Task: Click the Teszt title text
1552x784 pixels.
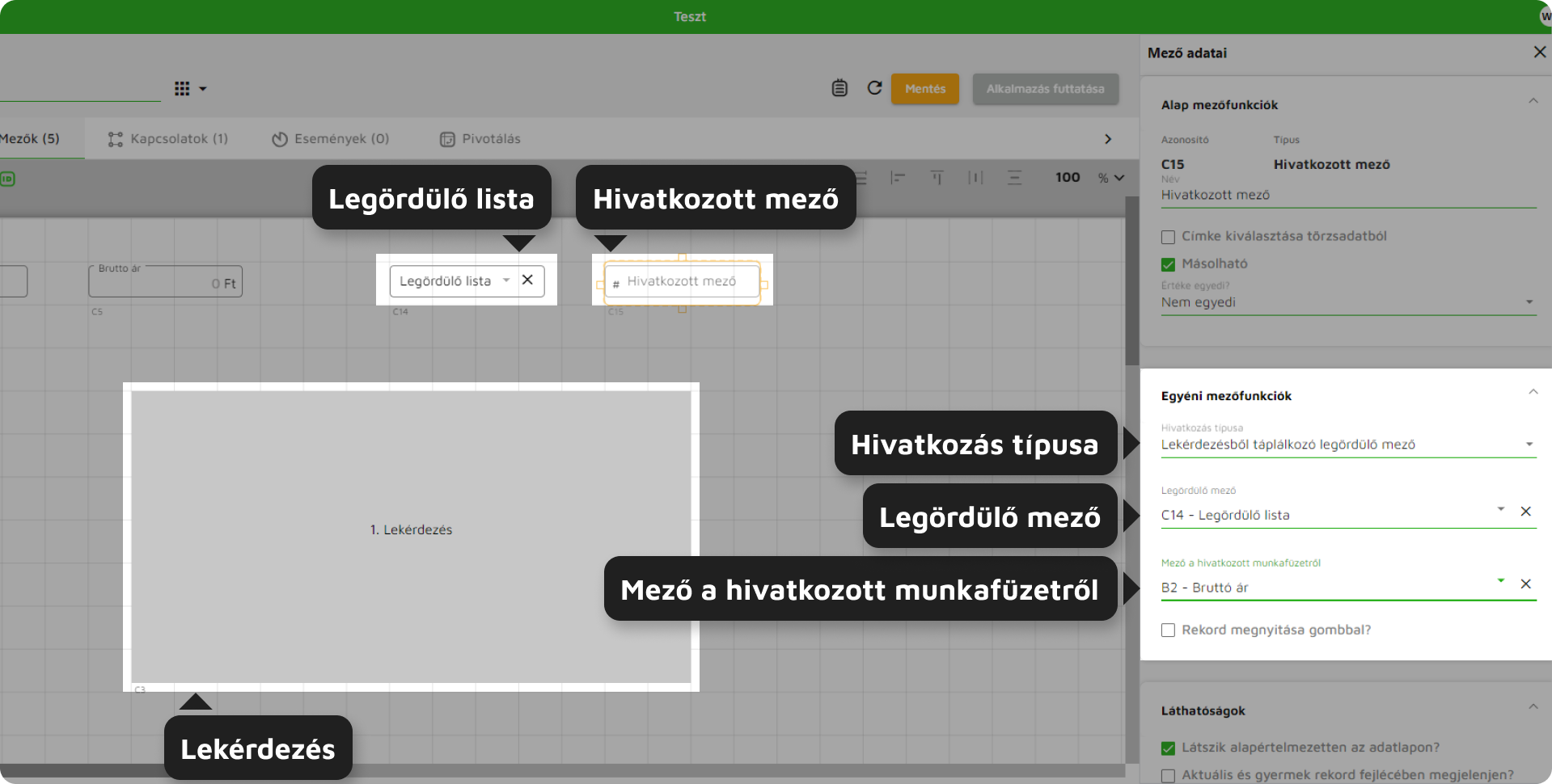Action: tap(690, 16)
